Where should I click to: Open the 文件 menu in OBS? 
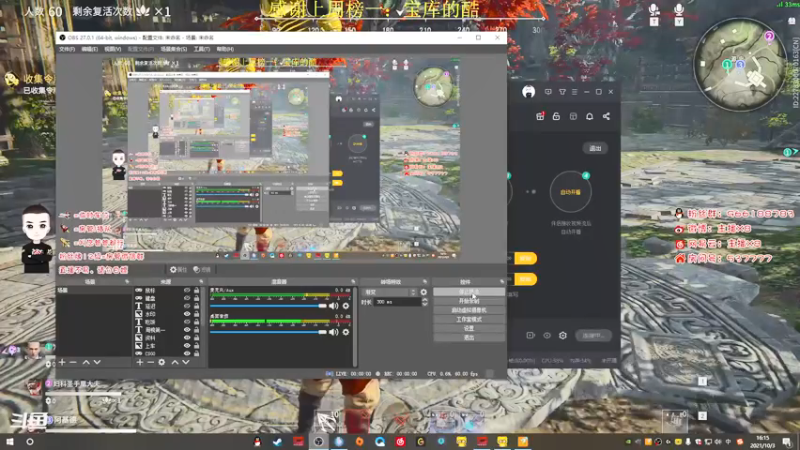[67, 49]
